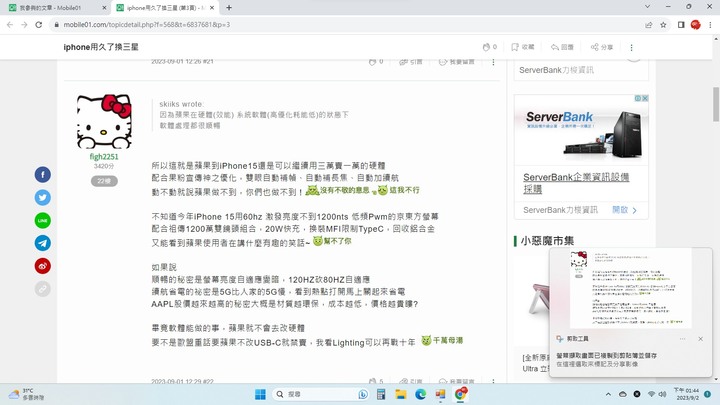Open a new browser tab
Image resolution: width=720 pixels, height=405 pixels.
229,7
